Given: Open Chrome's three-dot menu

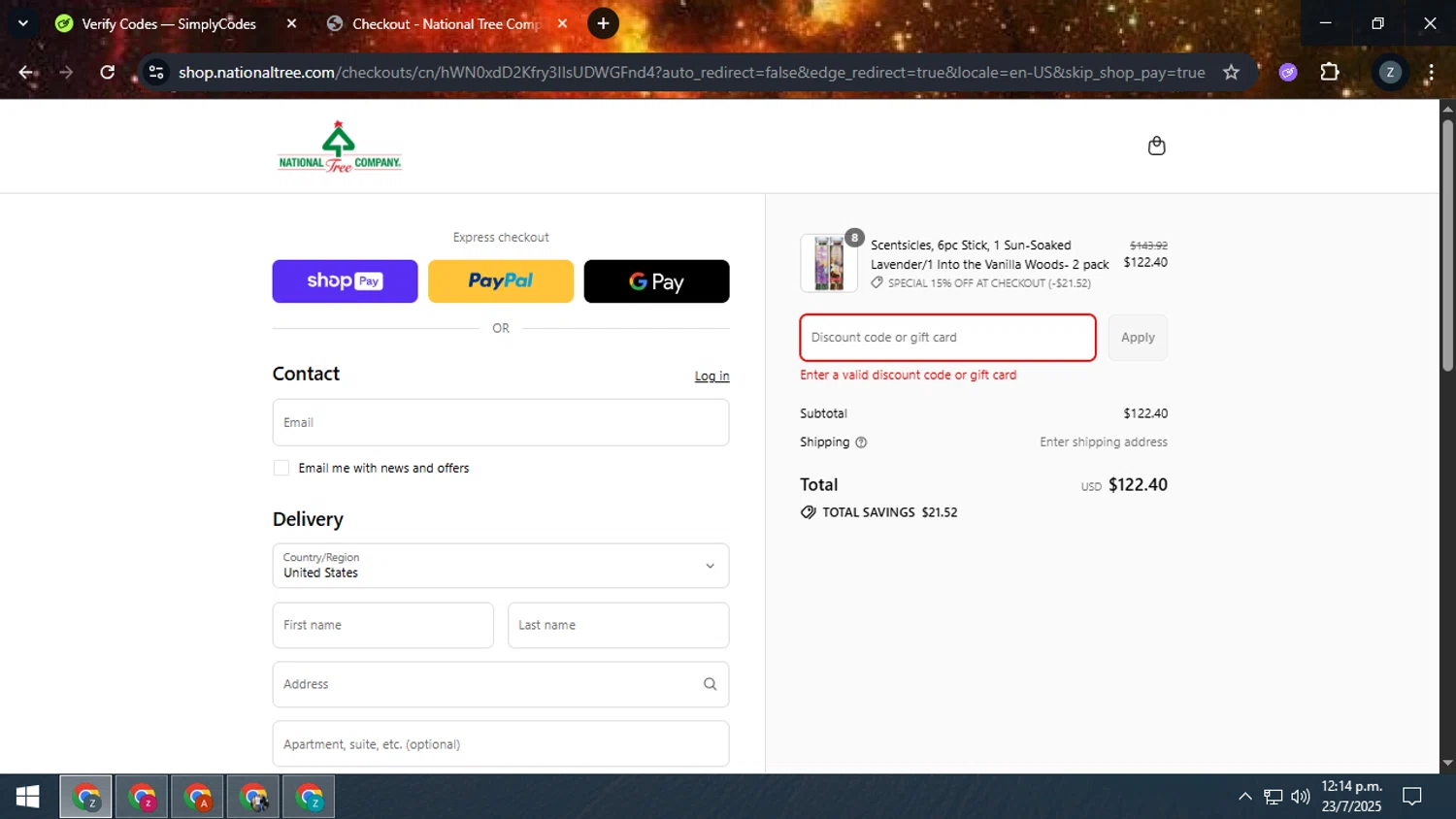Looking at the screenshot, I should (1431, 72).
